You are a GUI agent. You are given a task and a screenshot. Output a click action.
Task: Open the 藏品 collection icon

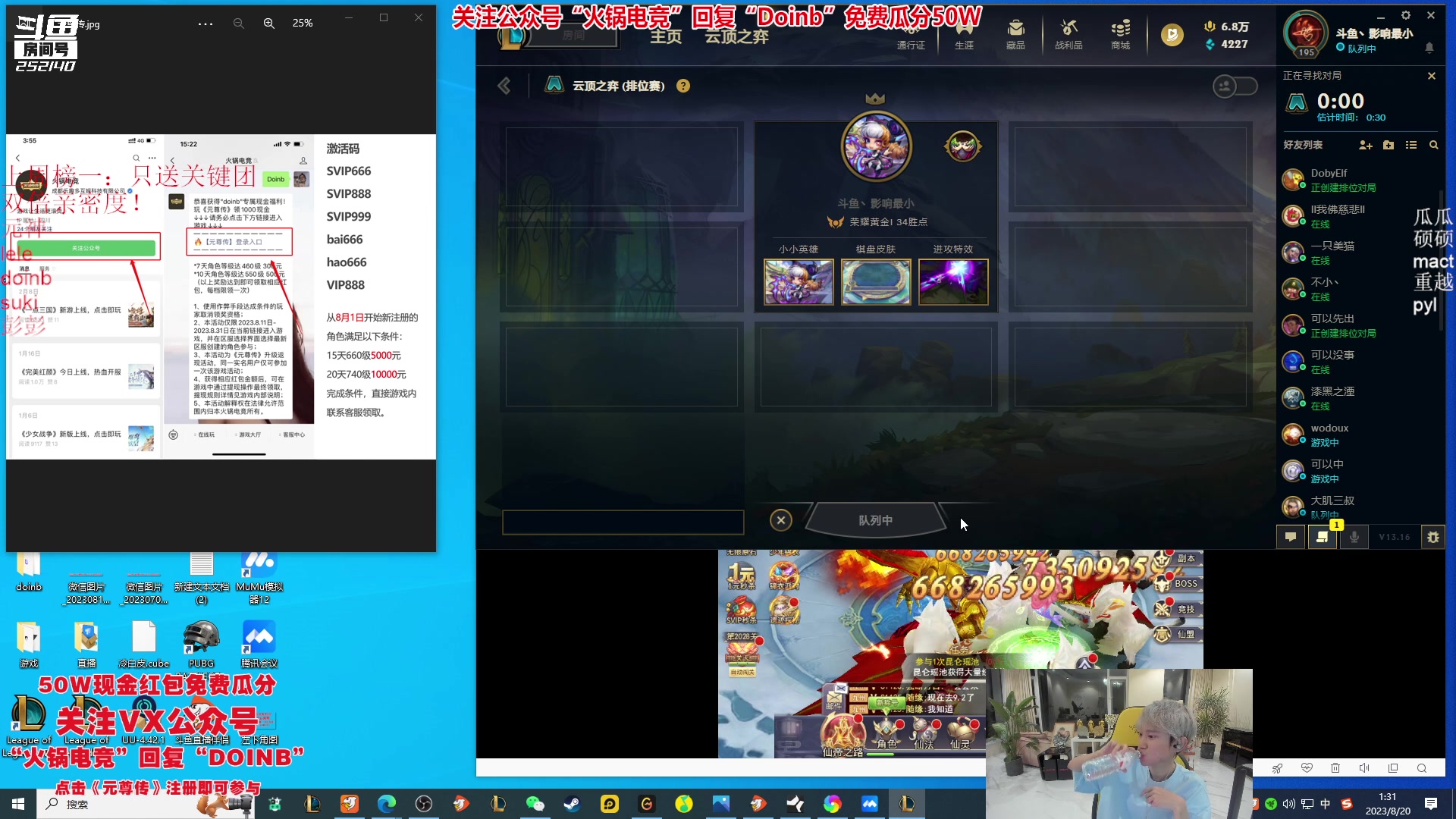pyautogui.click(x=1015, y=35)
